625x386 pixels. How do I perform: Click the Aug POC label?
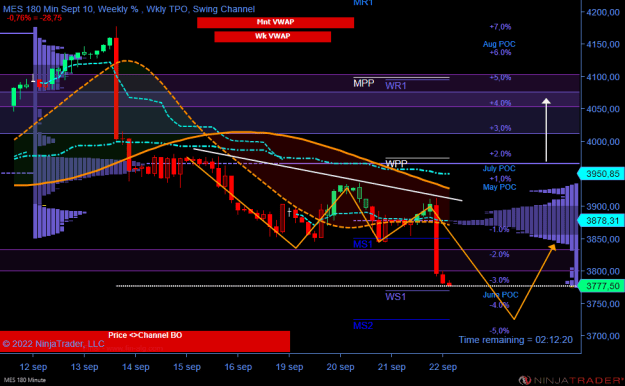click(x=499, y=44)
